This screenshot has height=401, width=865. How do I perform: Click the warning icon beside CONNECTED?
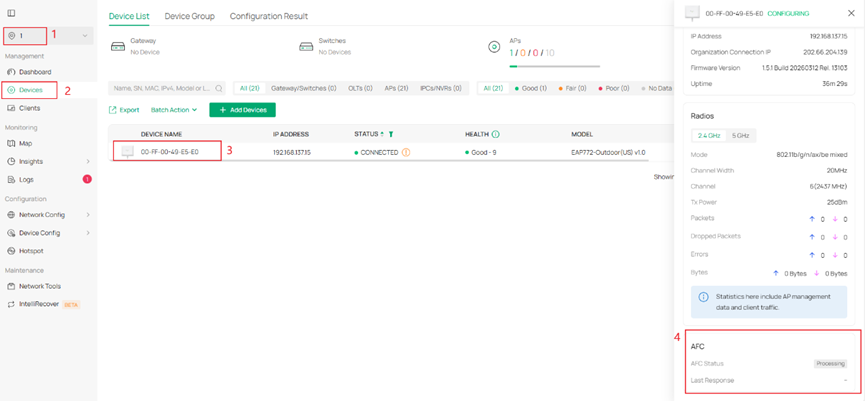click(406, 152)
